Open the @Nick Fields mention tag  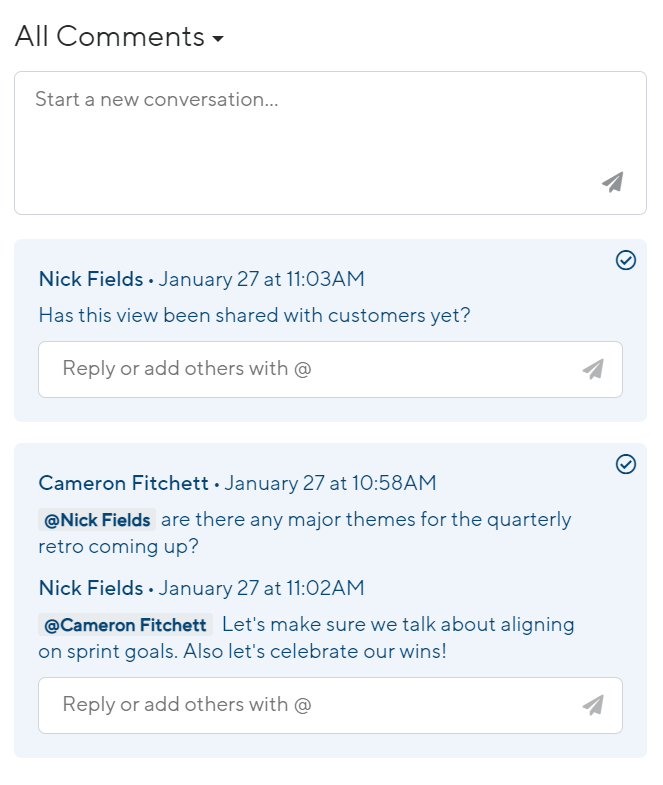pos(97,520)
